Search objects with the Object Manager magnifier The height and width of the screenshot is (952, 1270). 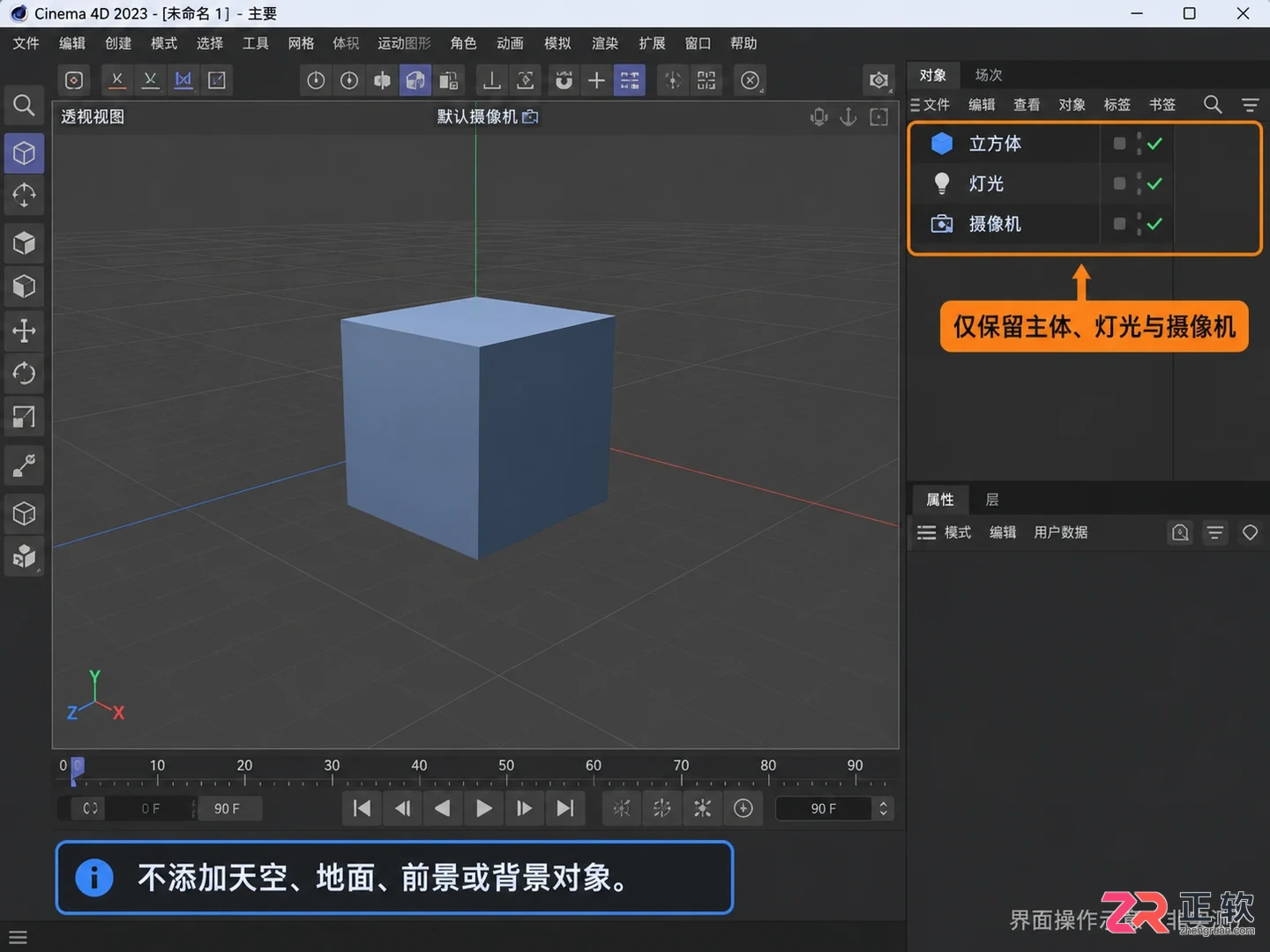tap(1213, 105)
